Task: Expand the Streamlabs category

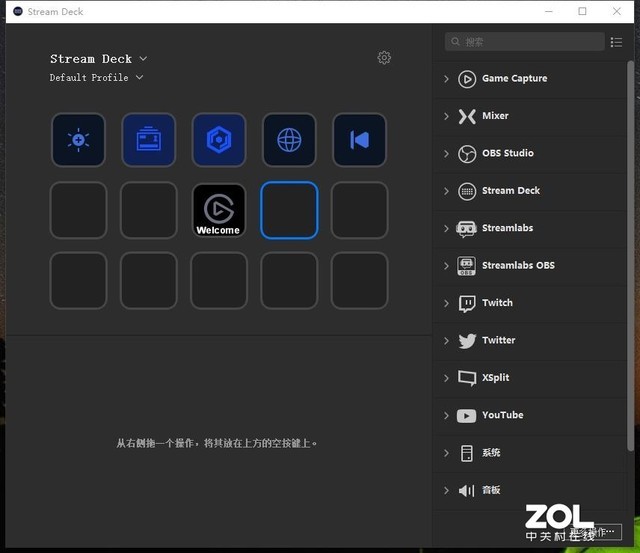Action: [446, 229]
